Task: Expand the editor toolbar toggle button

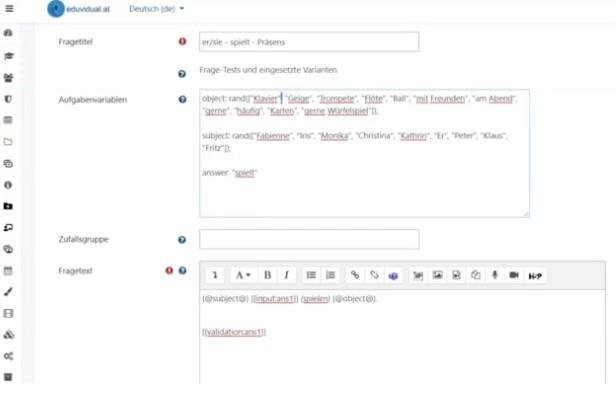Action: click(215, 275)
